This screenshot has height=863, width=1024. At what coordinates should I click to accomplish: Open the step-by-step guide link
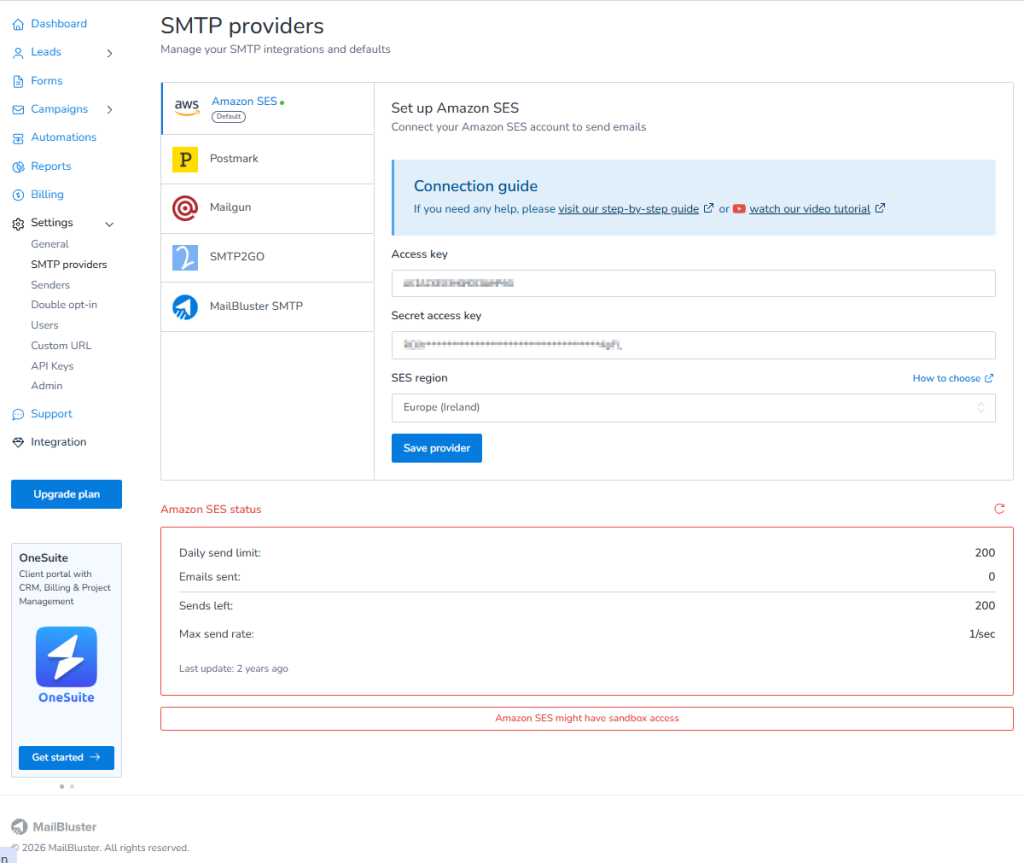pos(628,209)
